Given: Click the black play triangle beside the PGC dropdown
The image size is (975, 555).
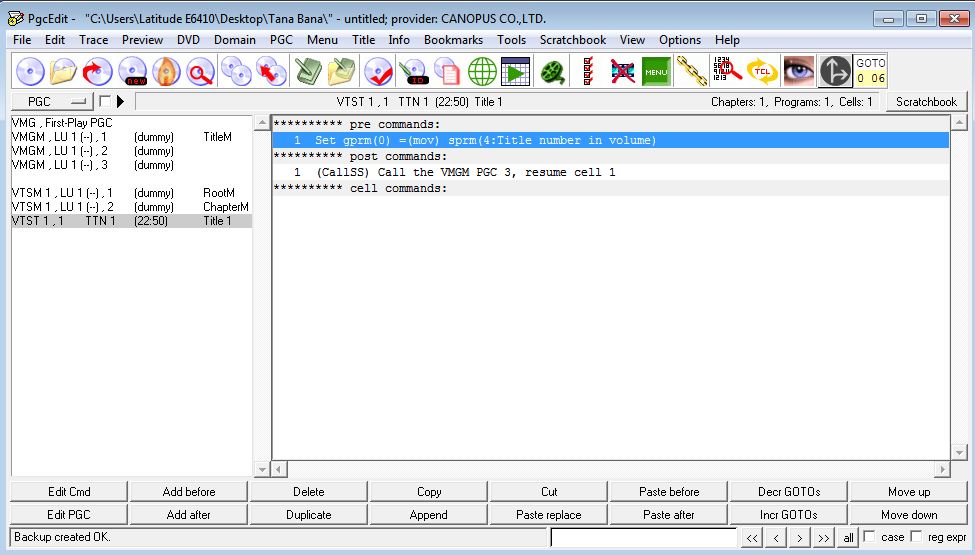Looking at the screenshot, I should click(120, 101).
